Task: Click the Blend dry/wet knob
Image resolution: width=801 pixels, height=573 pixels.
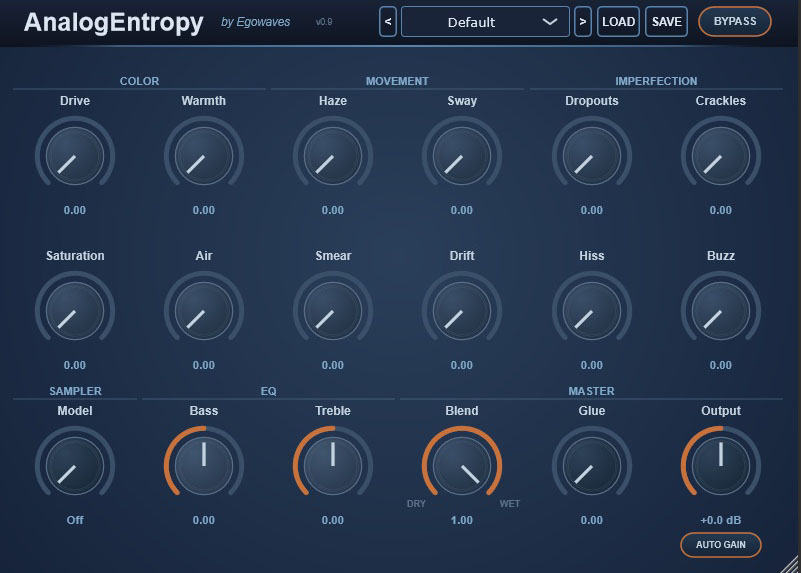Action: click(x=462, y=466)
